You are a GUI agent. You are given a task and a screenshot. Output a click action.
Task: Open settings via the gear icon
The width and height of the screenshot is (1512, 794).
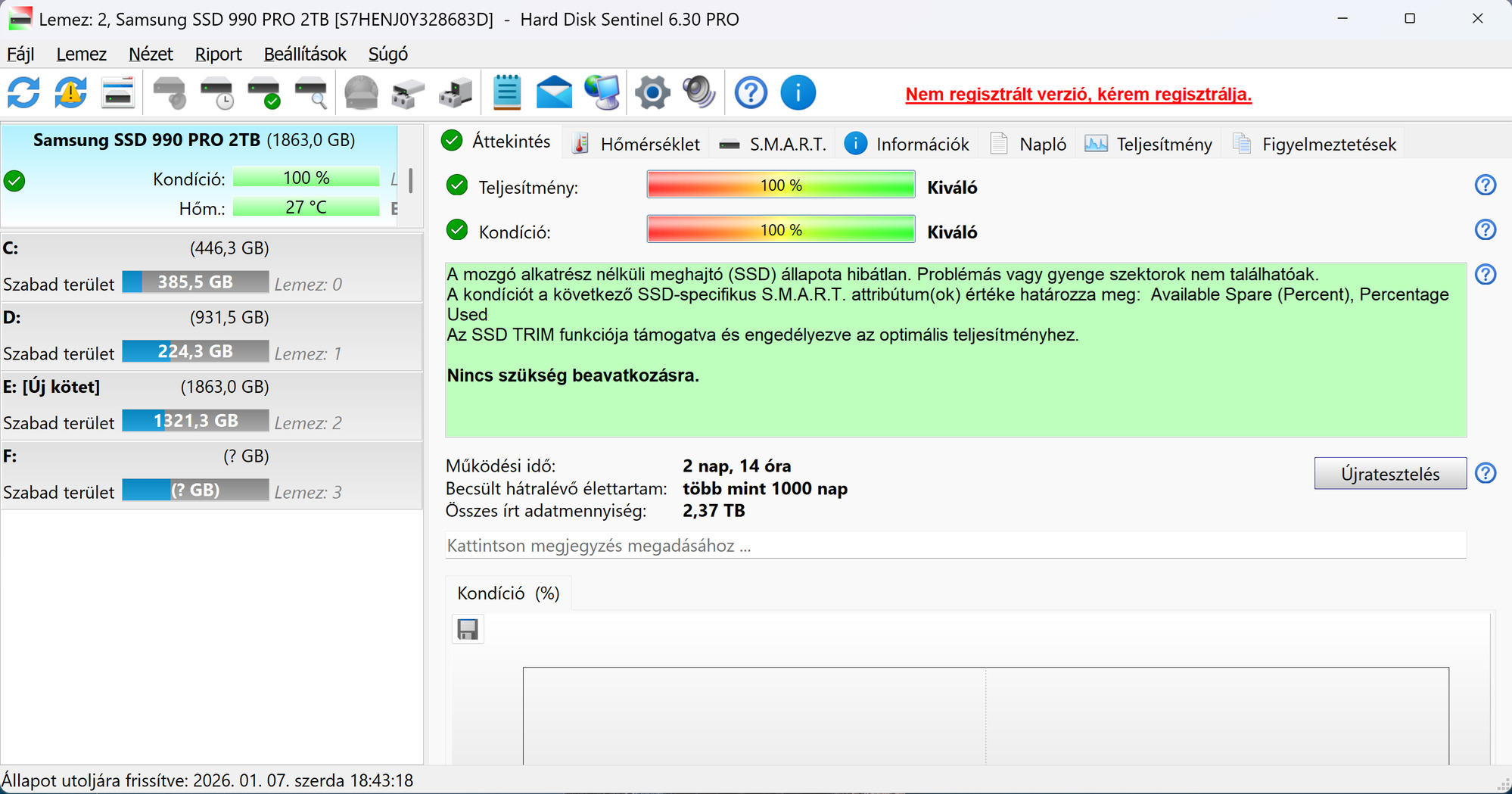(652, 93)
